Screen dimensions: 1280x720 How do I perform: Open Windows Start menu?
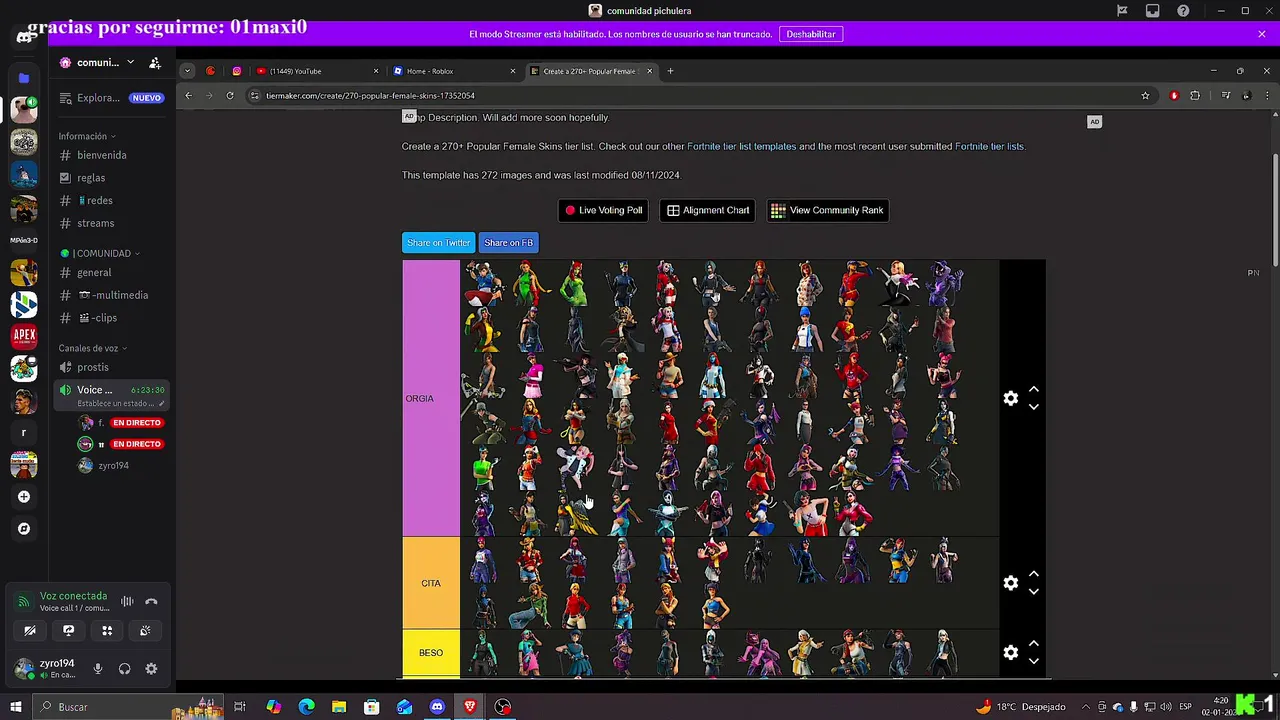(x=16, y=707)
